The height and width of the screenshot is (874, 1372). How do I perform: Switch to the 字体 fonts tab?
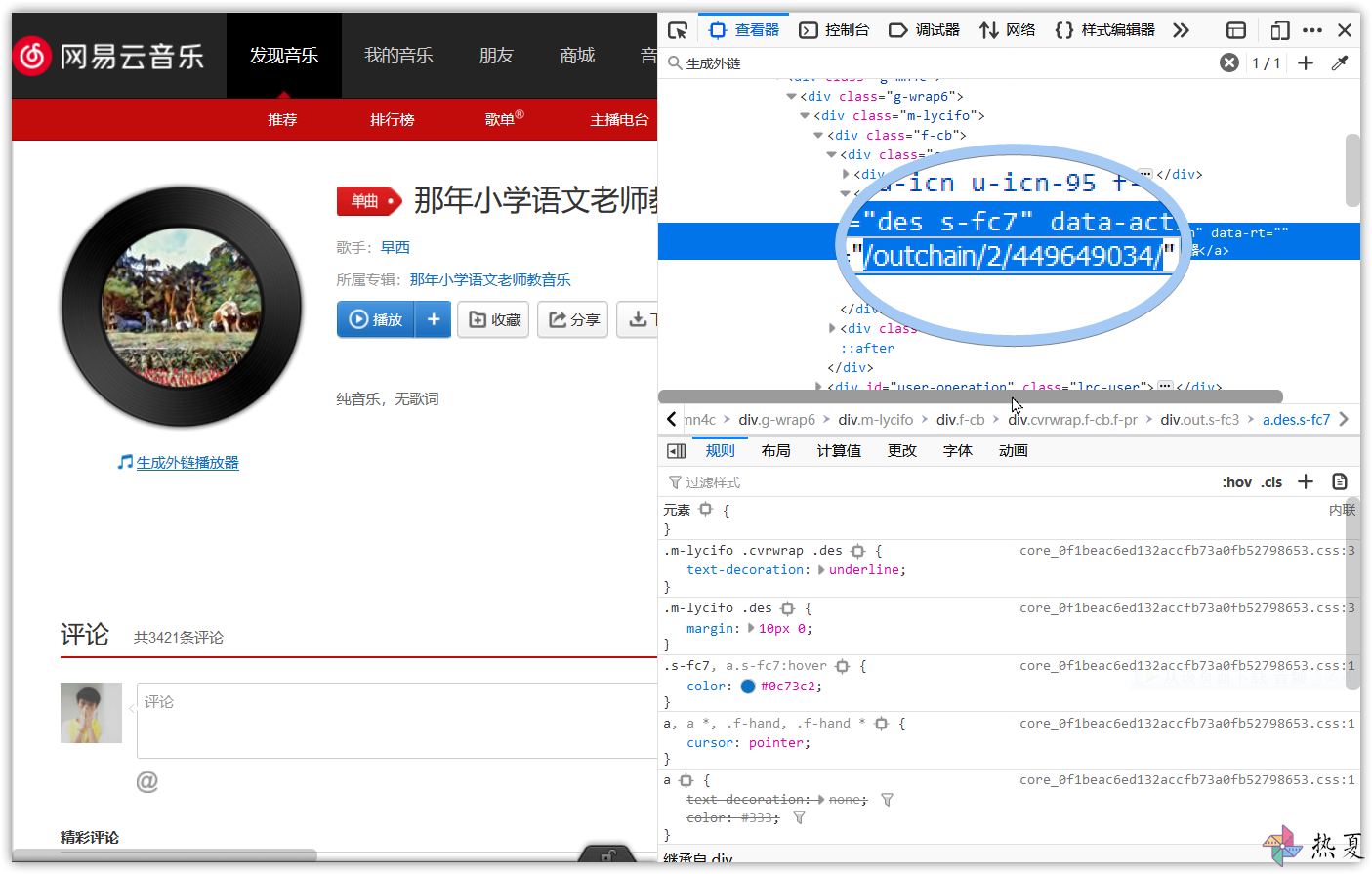958,451
